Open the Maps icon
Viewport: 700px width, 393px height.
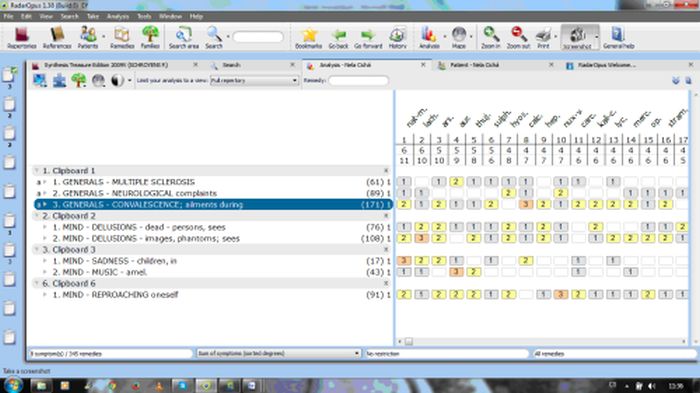(458, 38)
